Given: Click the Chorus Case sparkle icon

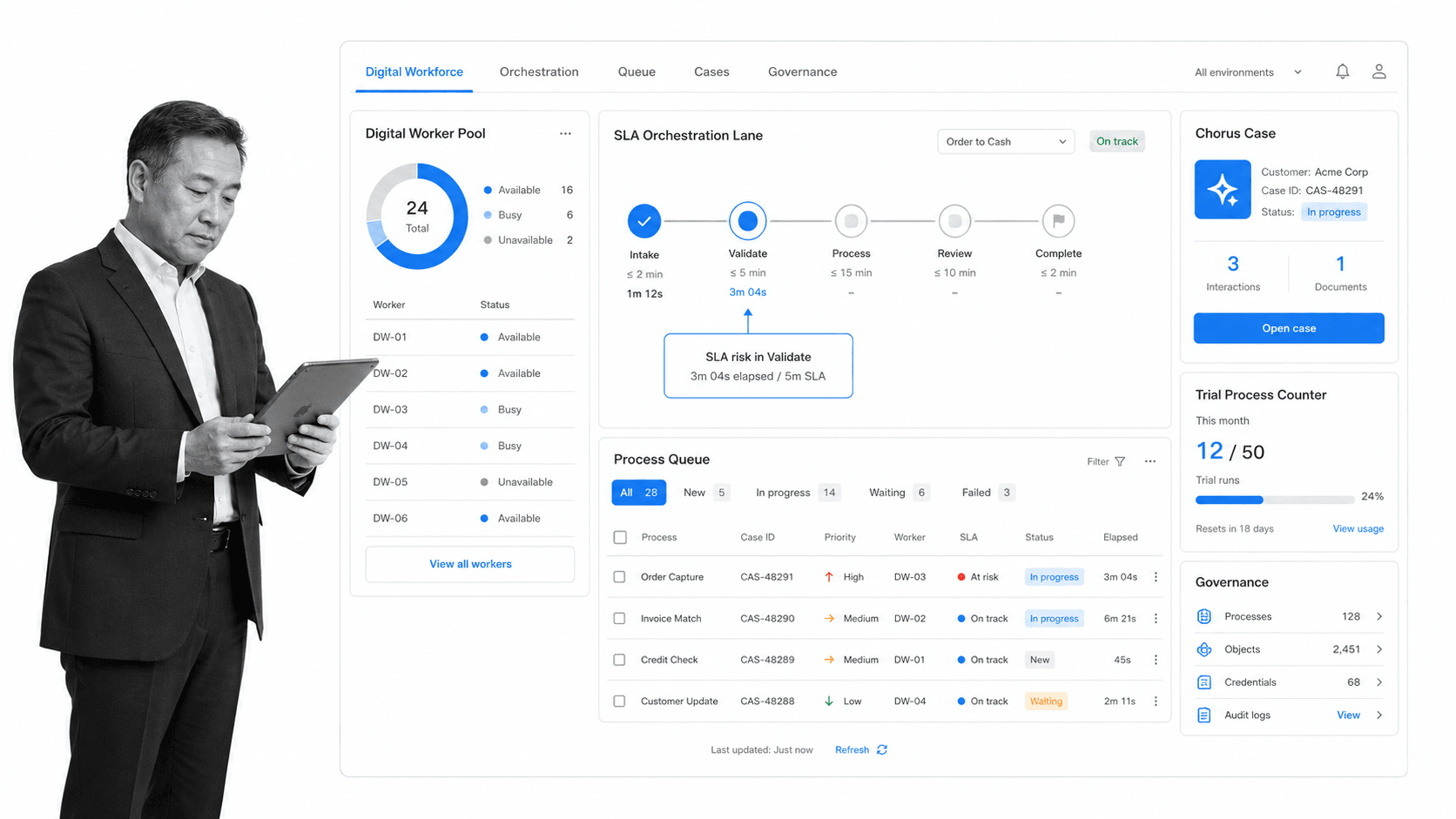Looking at the screenshot, I should (1223, 189).
